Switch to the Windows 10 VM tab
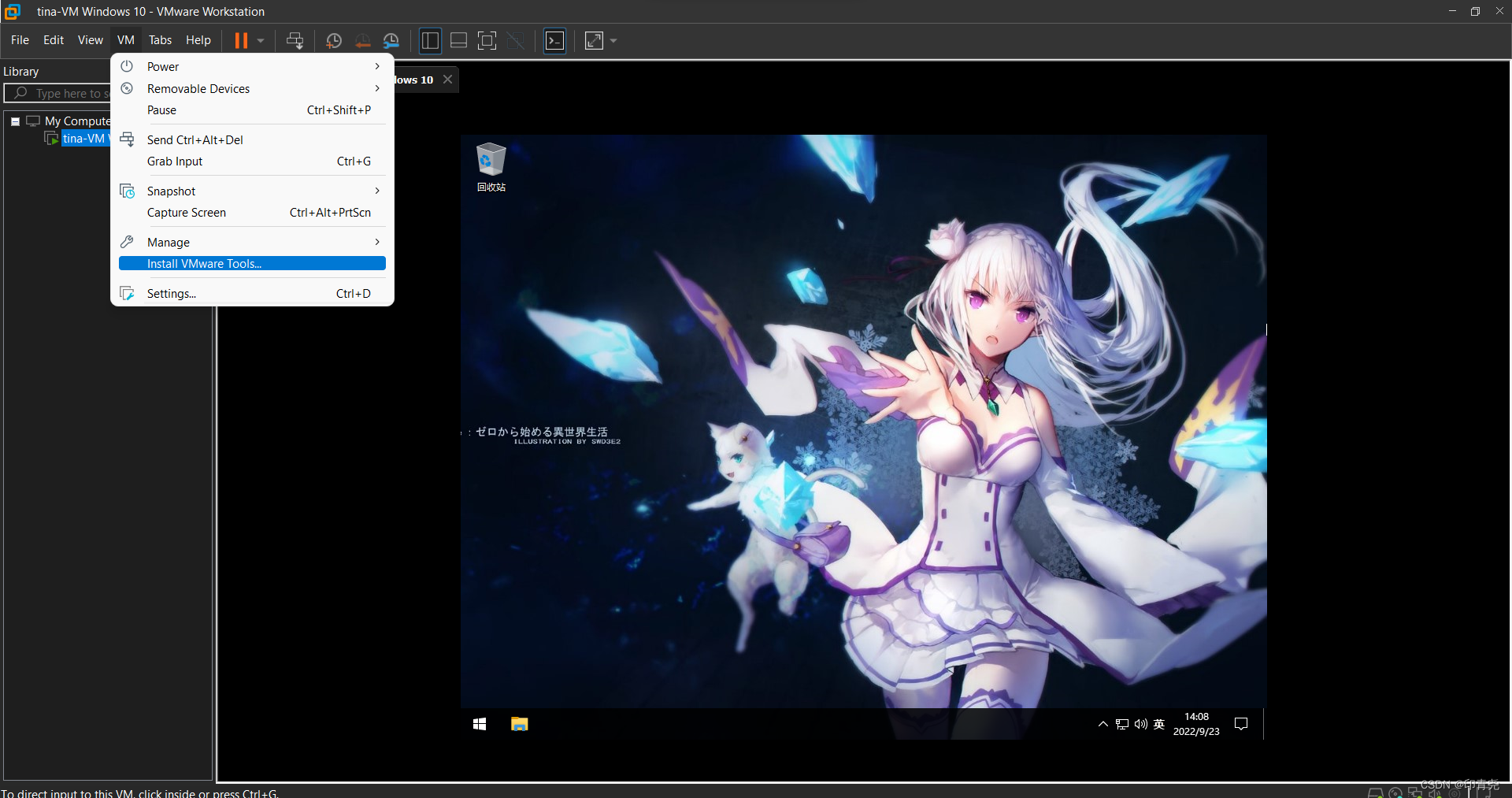This screenshot has height=798, width=1512. coord(413,80)
